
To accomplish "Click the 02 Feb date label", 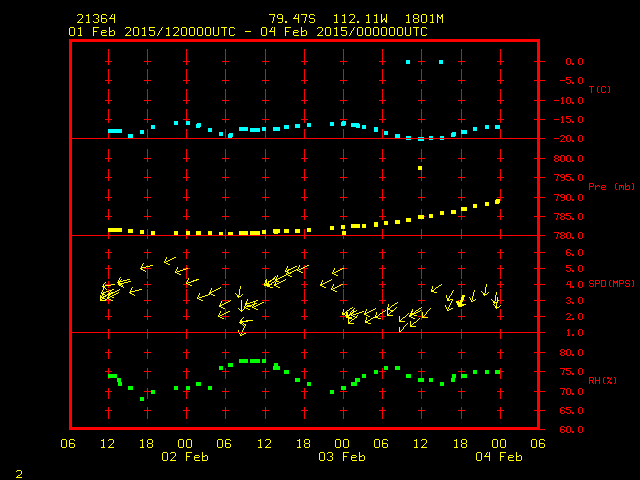I will (x=185, y=457).
